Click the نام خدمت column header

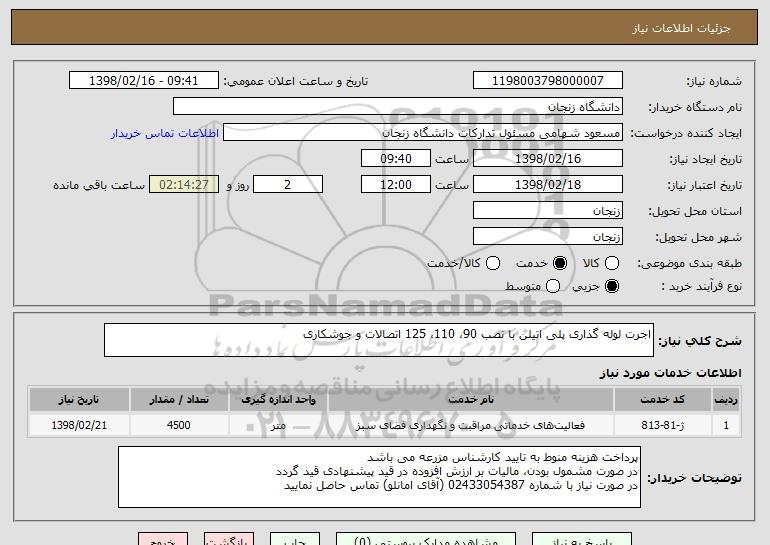pos(470,400)
